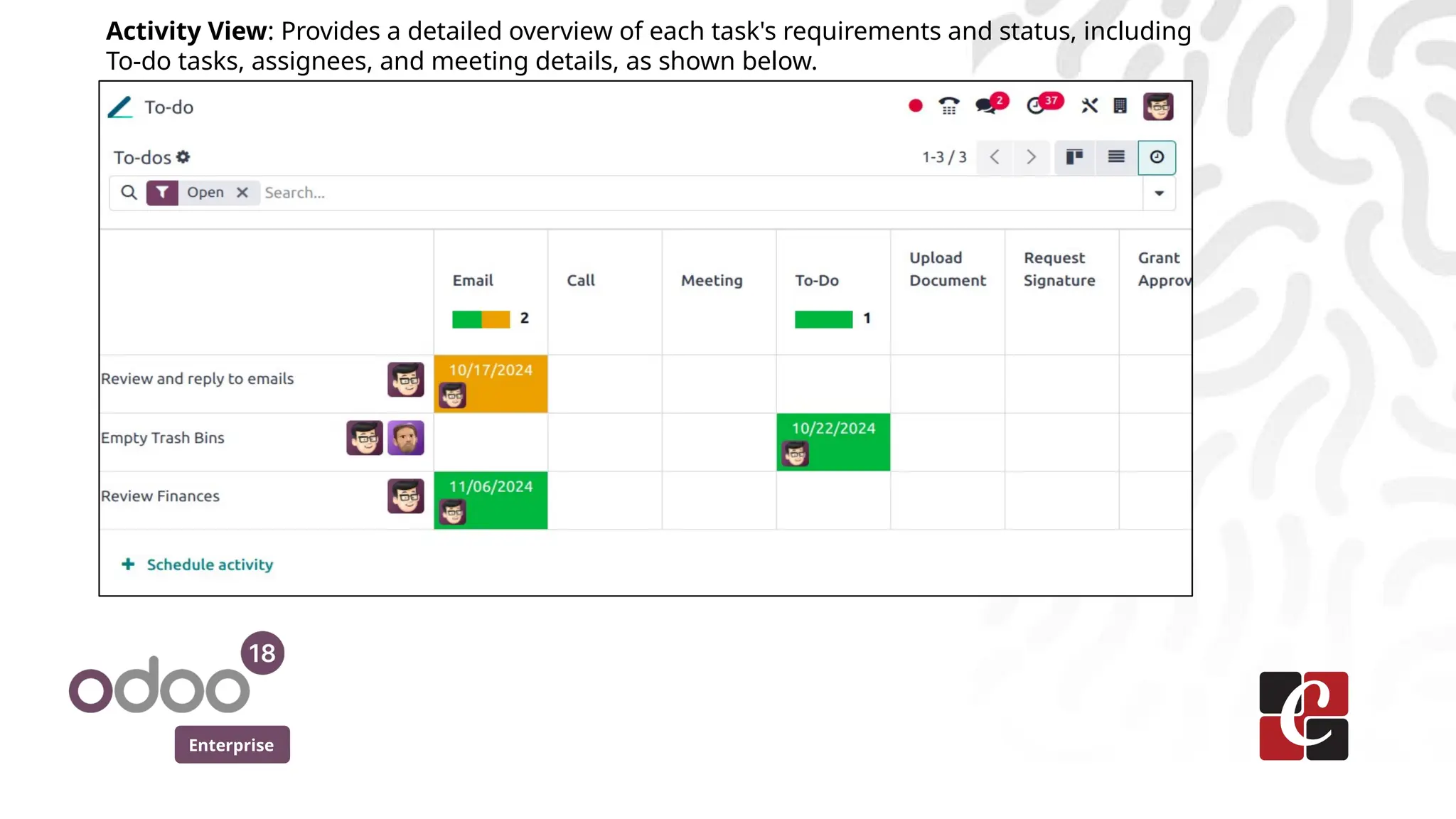This screenshot has height=819, width=1456.
Task: Click the count 2 next to the Email progress bar
Action: 525,318
